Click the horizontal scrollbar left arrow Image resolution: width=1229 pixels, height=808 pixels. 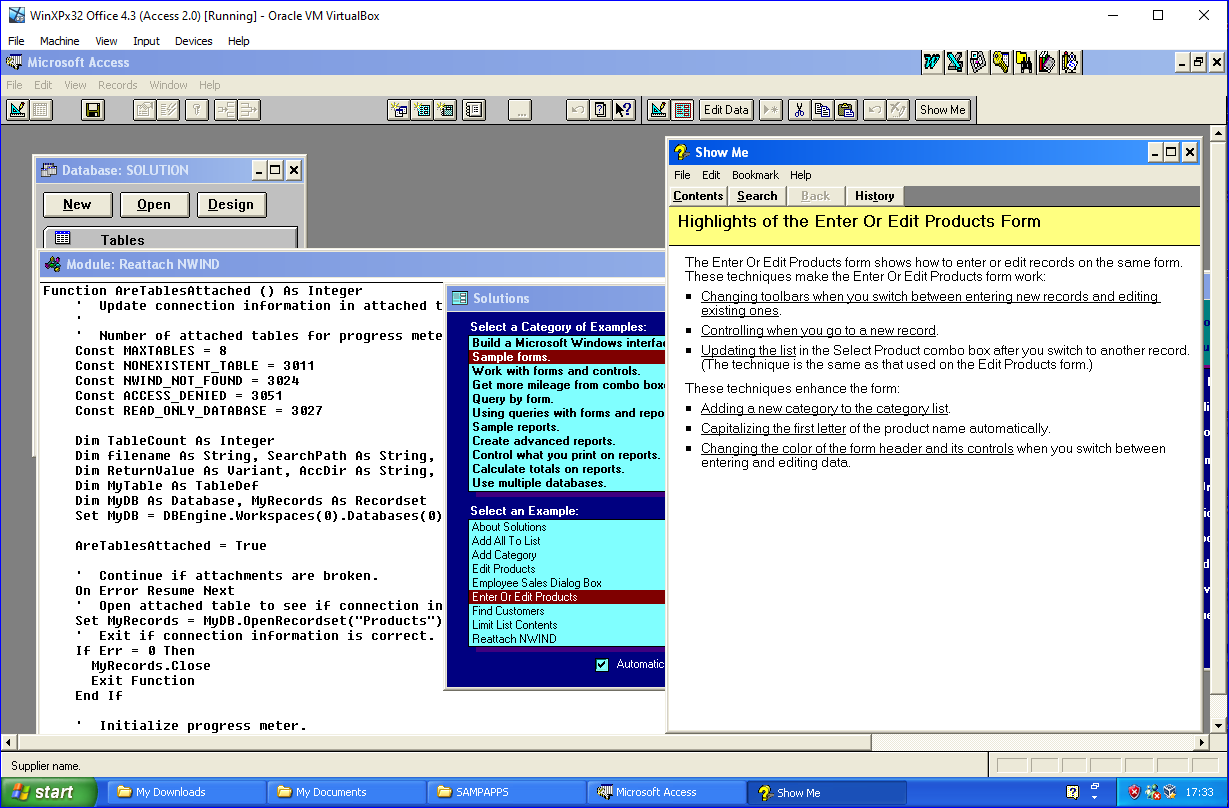(8, 742)
